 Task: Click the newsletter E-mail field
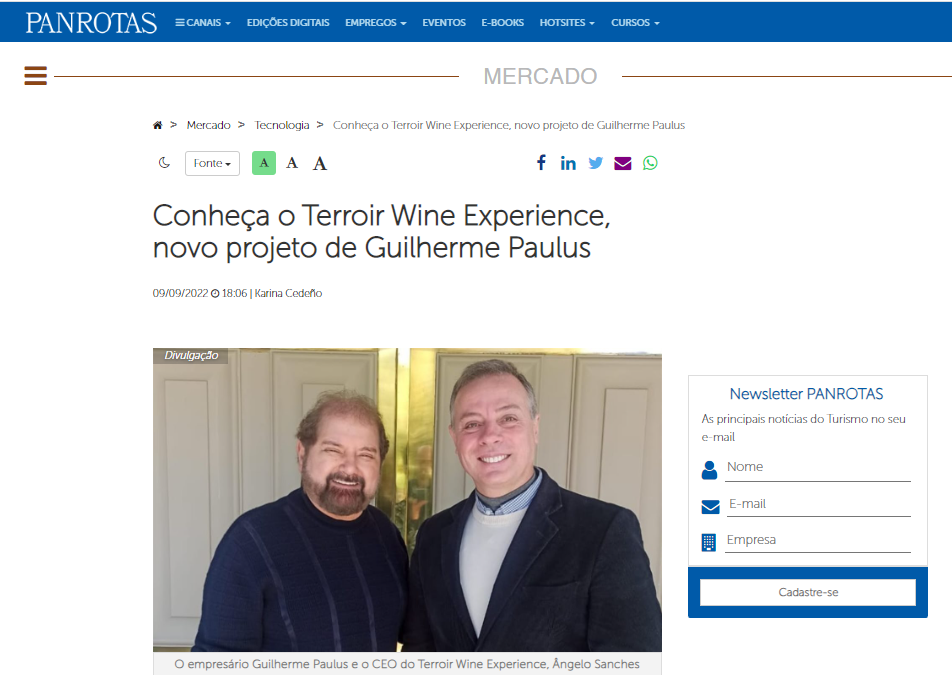point(817,504)
